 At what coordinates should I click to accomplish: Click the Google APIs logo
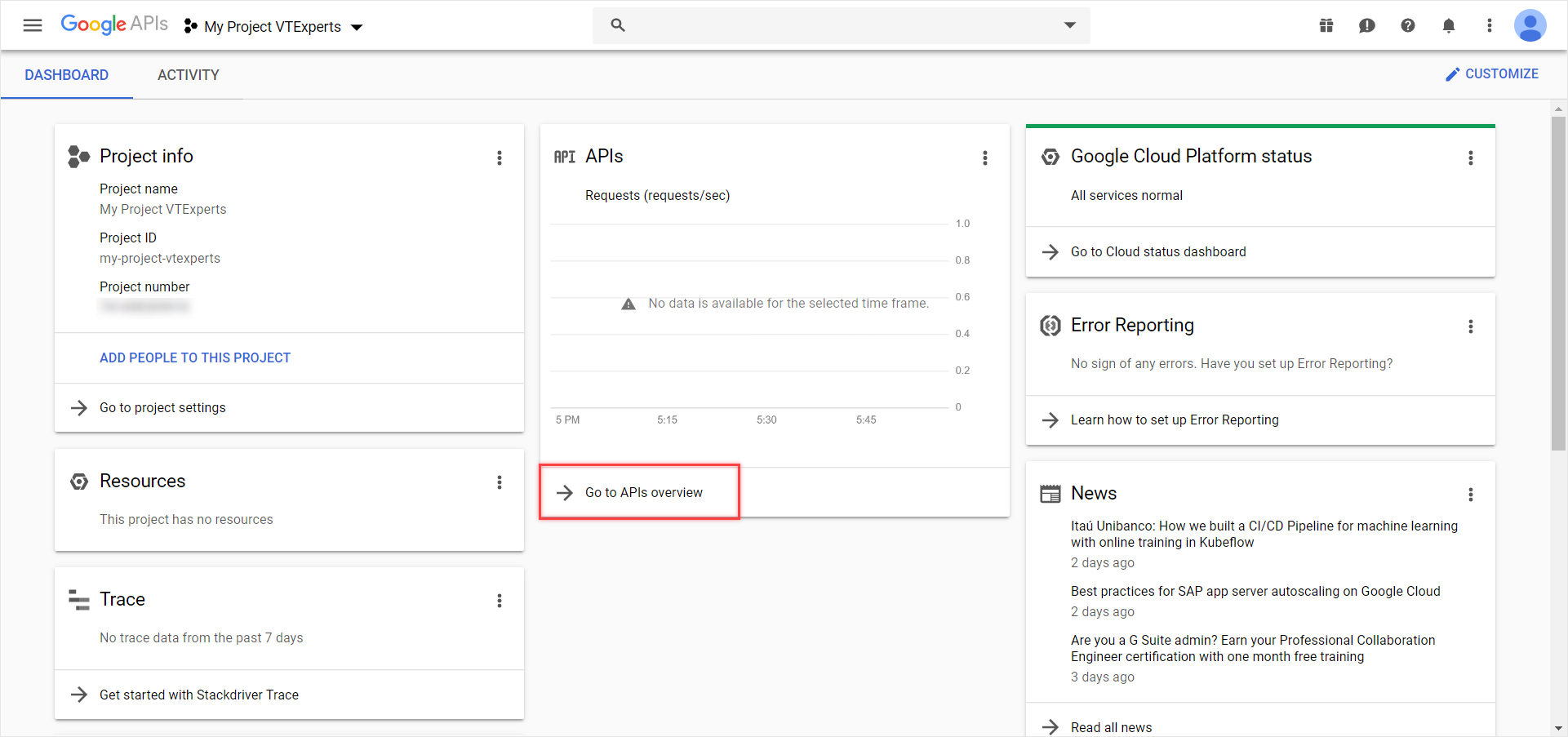(114, 24)
